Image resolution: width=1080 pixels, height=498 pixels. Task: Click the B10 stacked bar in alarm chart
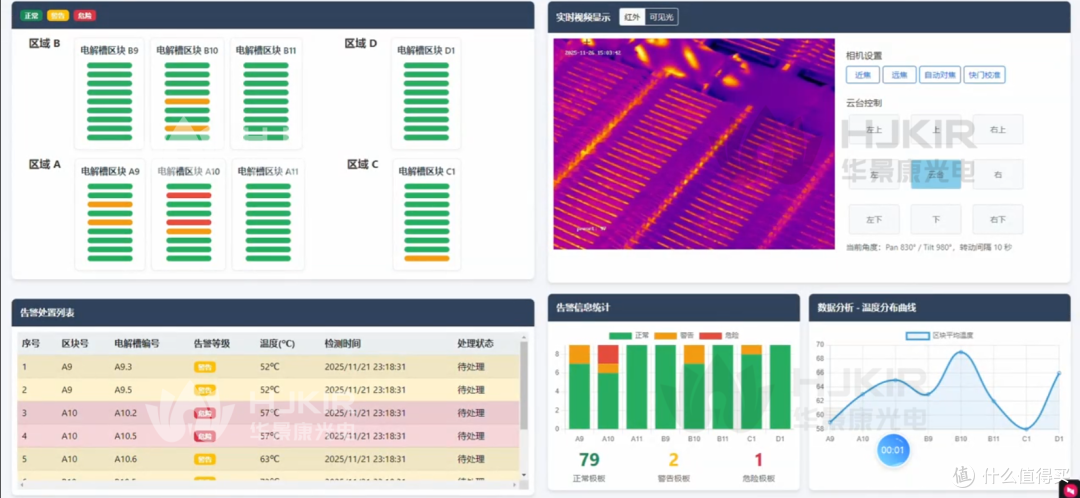tap(694, 387)
